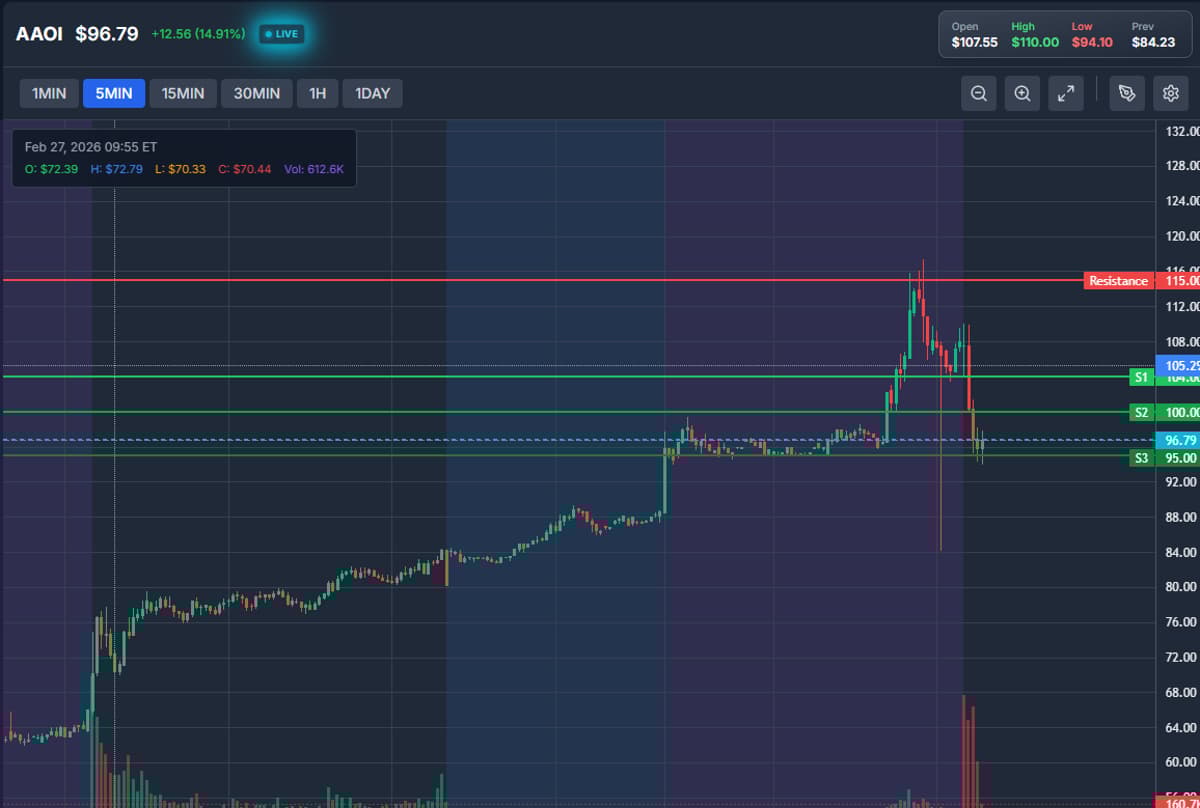Viewport: 1200px width, 808px height.
Task: Toggle the S1 support level label
Action: coord(1140,377)
